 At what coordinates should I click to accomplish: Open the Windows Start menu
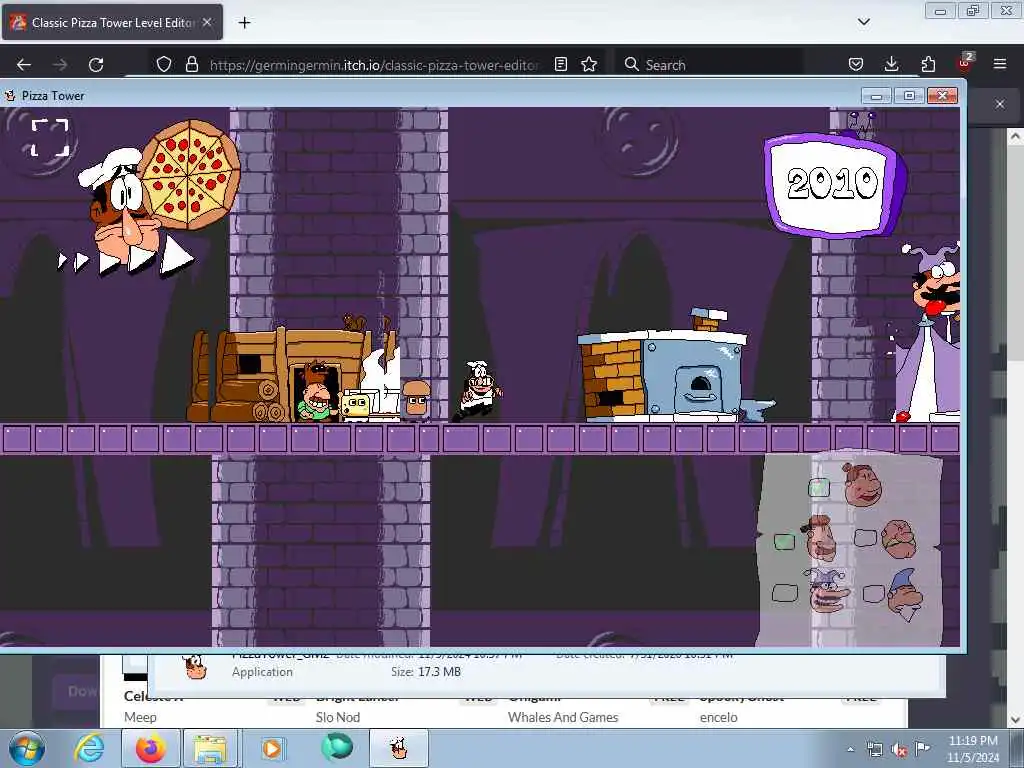[x=27, y=748]
